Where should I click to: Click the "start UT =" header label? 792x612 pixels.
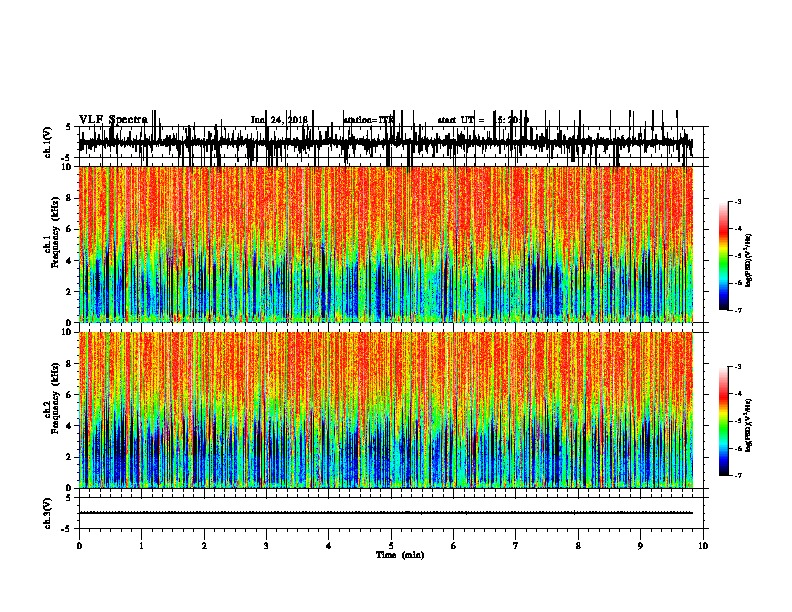[461, 120]
